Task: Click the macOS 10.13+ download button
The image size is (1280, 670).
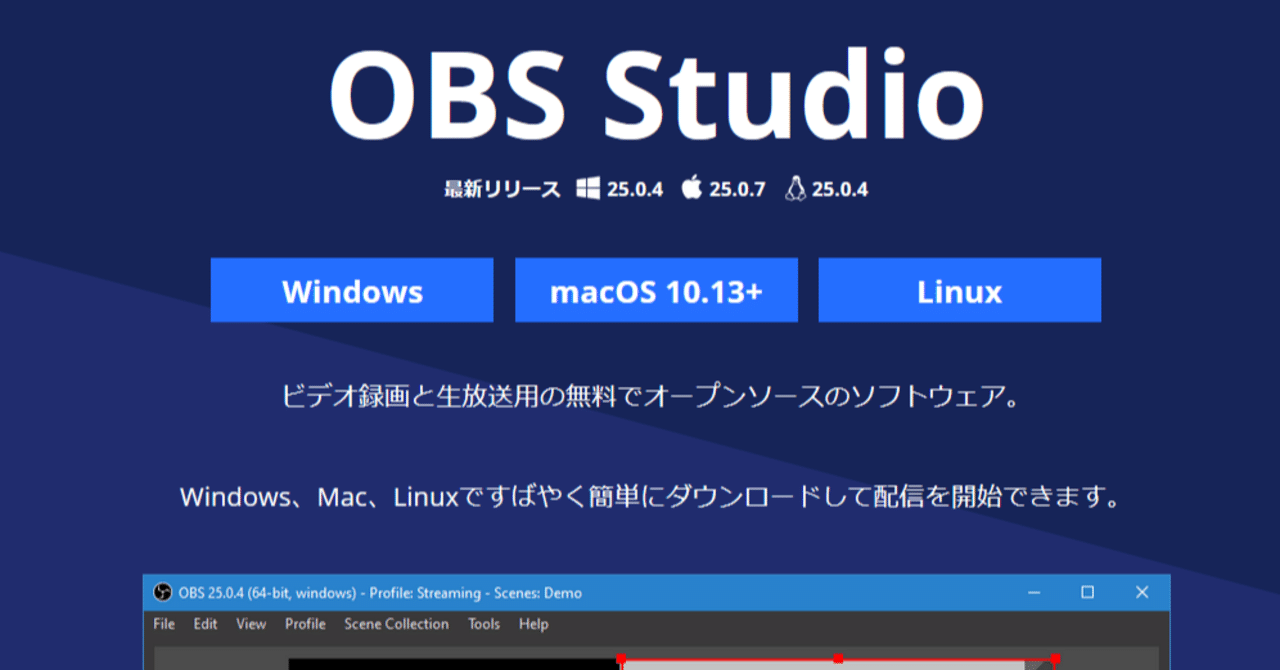Action: (x=656, y=290)
